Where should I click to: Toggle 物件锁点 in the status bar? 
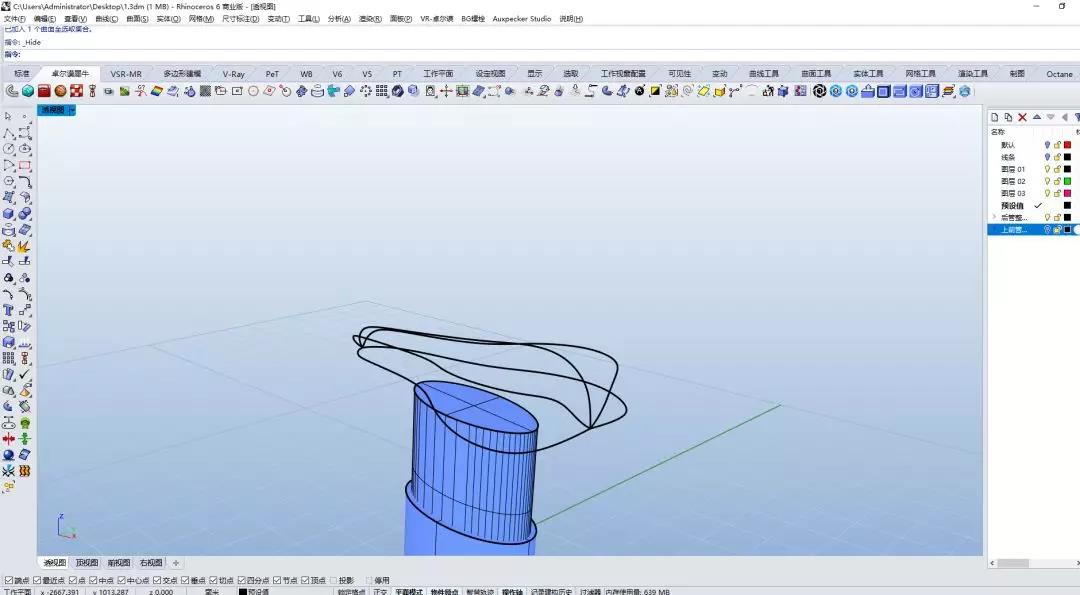pos(444,592)
